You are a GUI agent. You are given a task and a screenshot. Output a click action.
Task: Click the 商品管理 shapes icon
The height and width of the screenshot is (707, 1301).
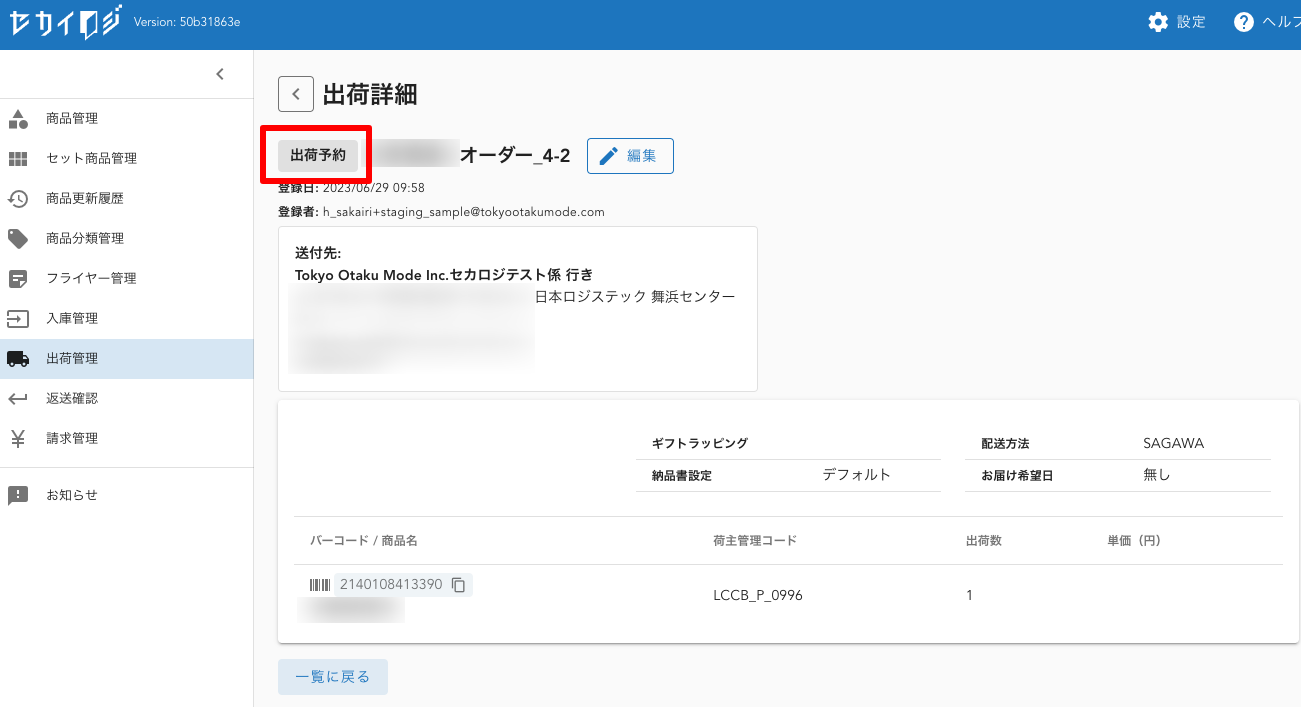(18, 119)
